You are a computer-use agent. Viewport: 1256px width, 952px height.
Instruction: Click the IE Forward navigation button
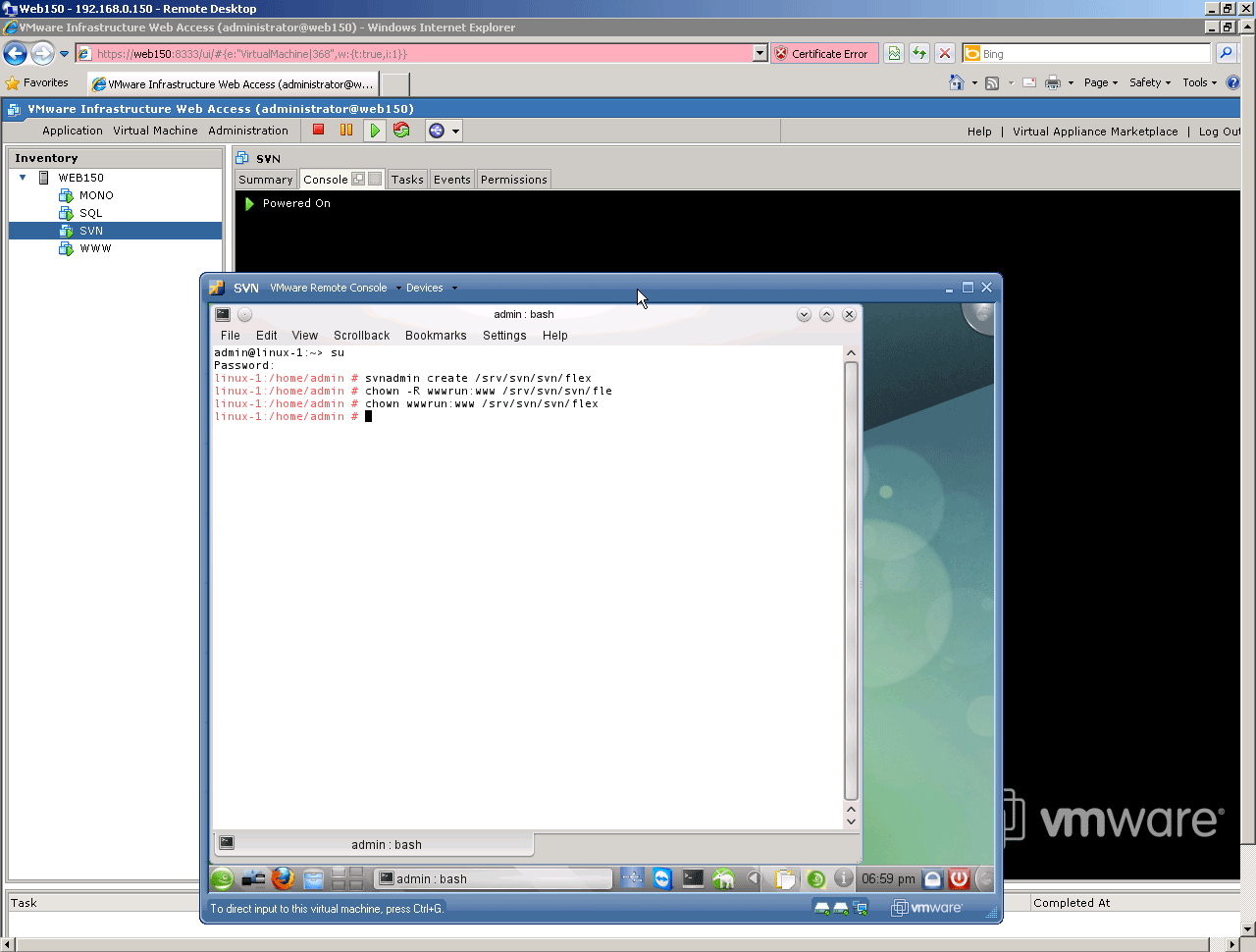tap(42, 53)
